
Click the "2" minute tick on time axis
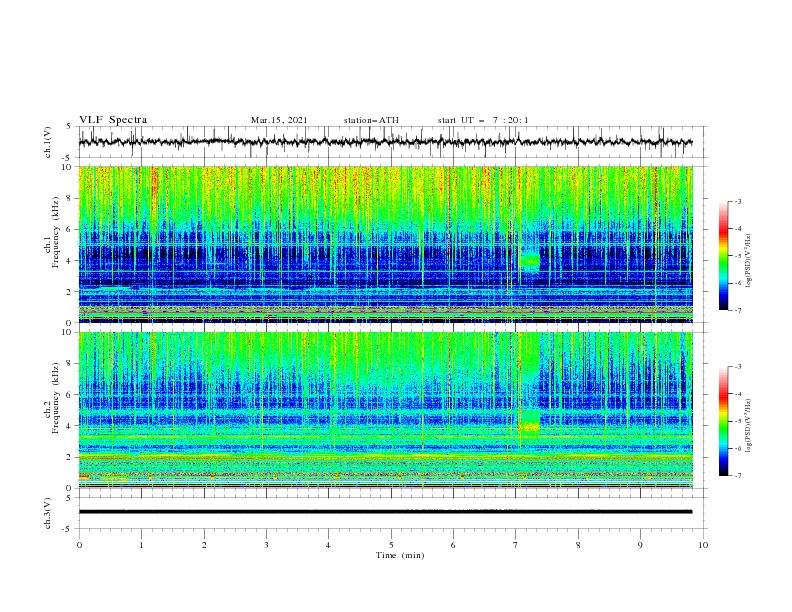[204, 545]
